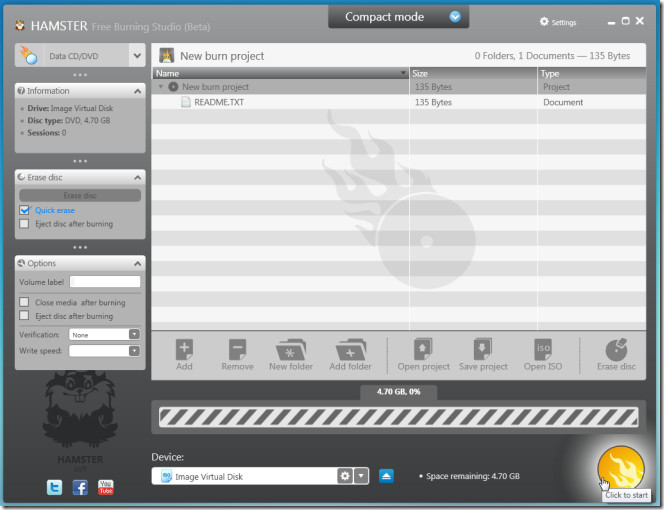The width and height of the screenshot is (664, 510).
Task: Click the burn project header flame icon
Action: tap(167, 55)
